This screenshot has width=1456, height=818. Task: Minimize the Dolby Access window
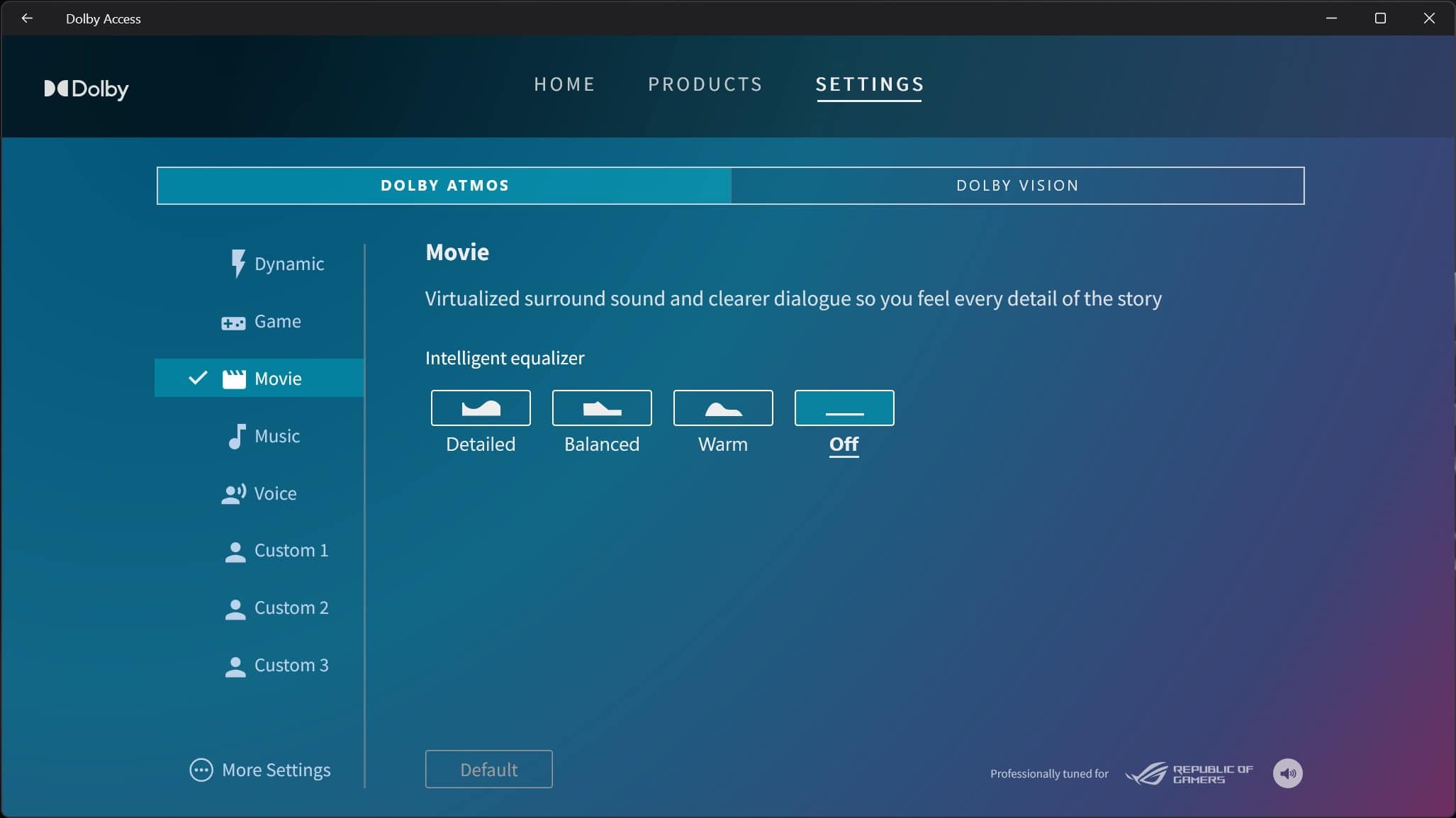[x=1331, y=18]
